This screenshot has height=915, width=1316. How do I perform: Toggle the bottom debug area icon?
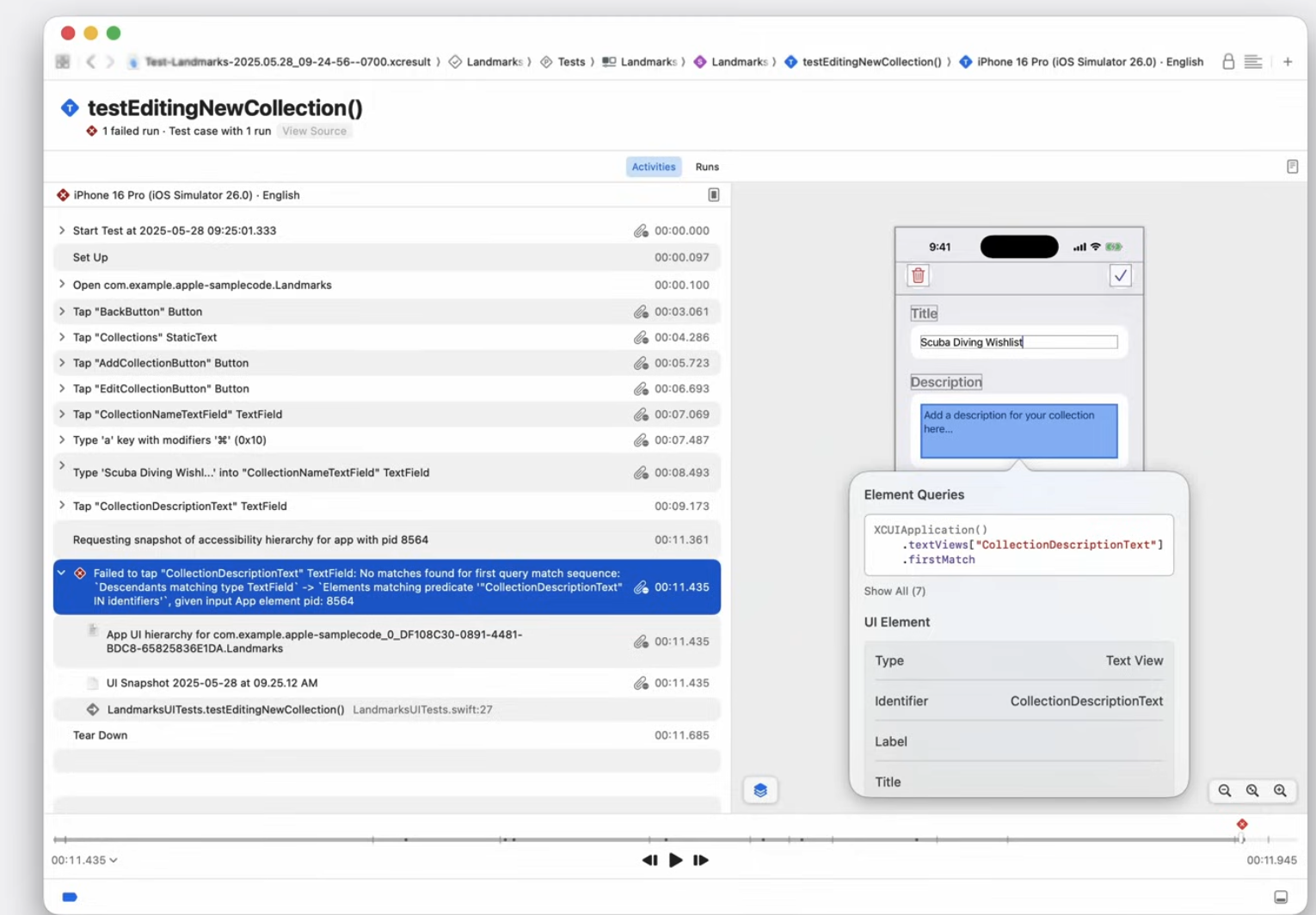(x=1281, y=897)
